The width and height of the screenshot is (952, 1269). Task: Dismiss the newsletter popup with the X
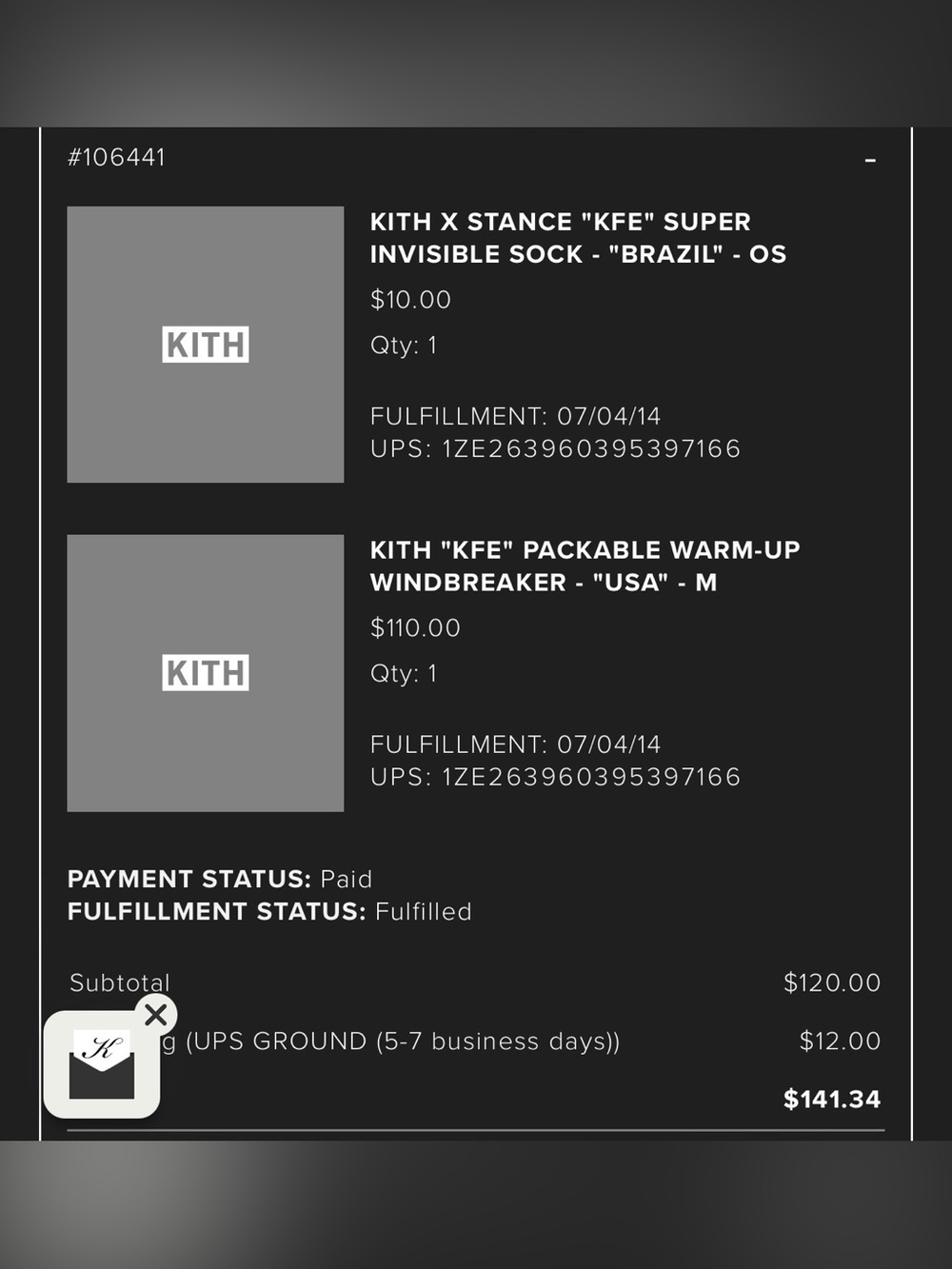point(156,1015)
